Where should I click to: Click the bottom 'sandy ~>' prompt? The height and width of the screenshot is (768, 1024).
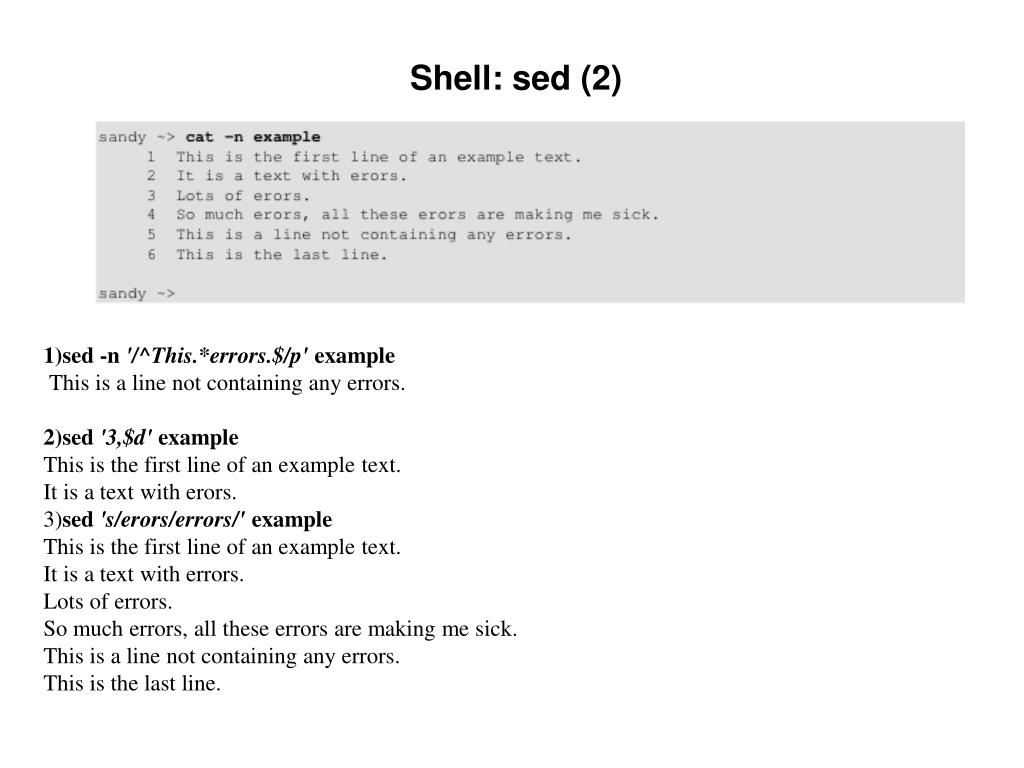(x=136, y=293)
